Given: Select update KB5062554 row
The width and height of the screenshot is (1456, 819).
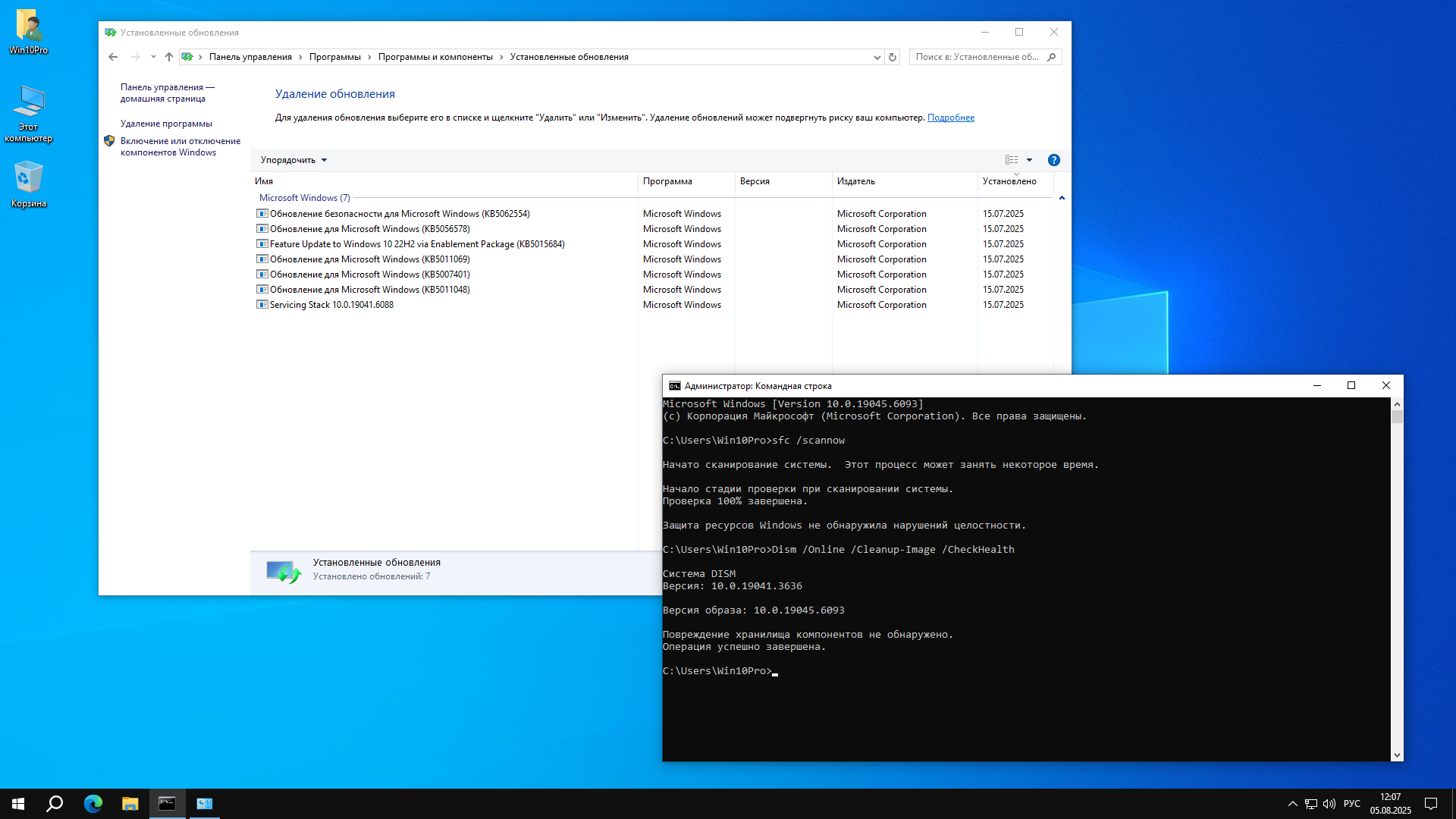Looking at the screenshot, I should pyautogui.click(x=652, y=214).
